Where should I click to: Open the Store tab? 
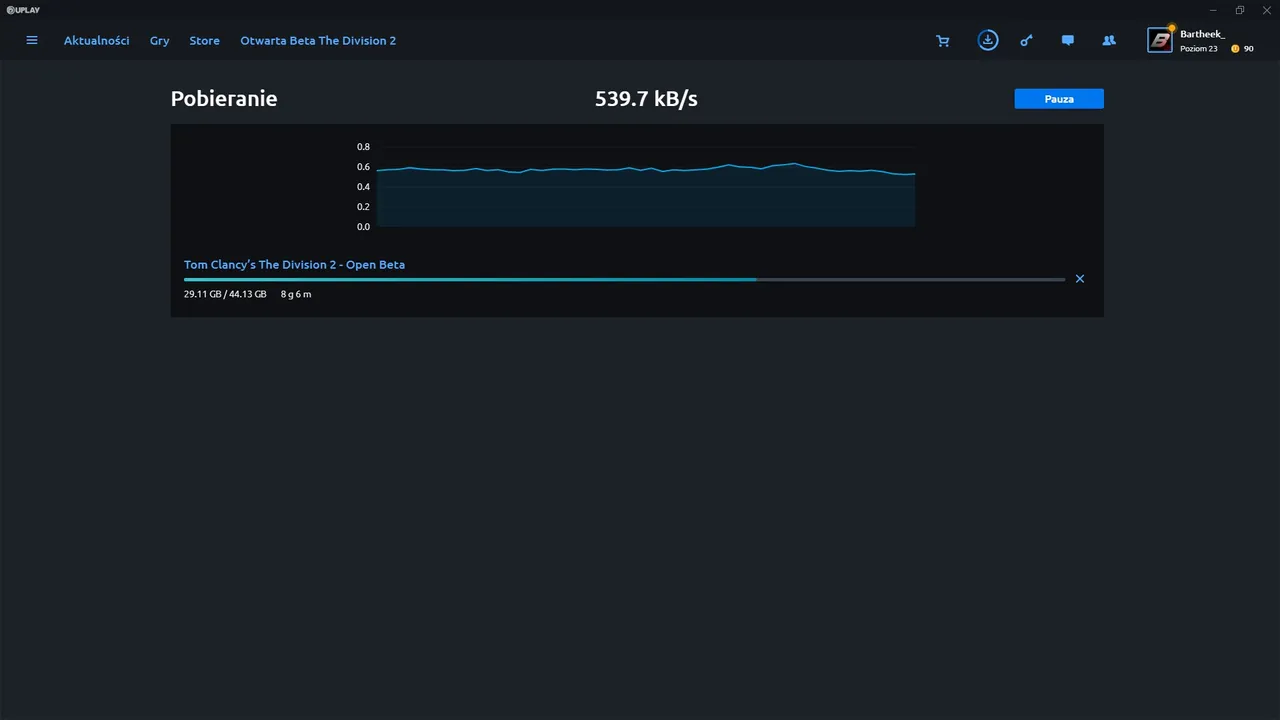[205, 41]
